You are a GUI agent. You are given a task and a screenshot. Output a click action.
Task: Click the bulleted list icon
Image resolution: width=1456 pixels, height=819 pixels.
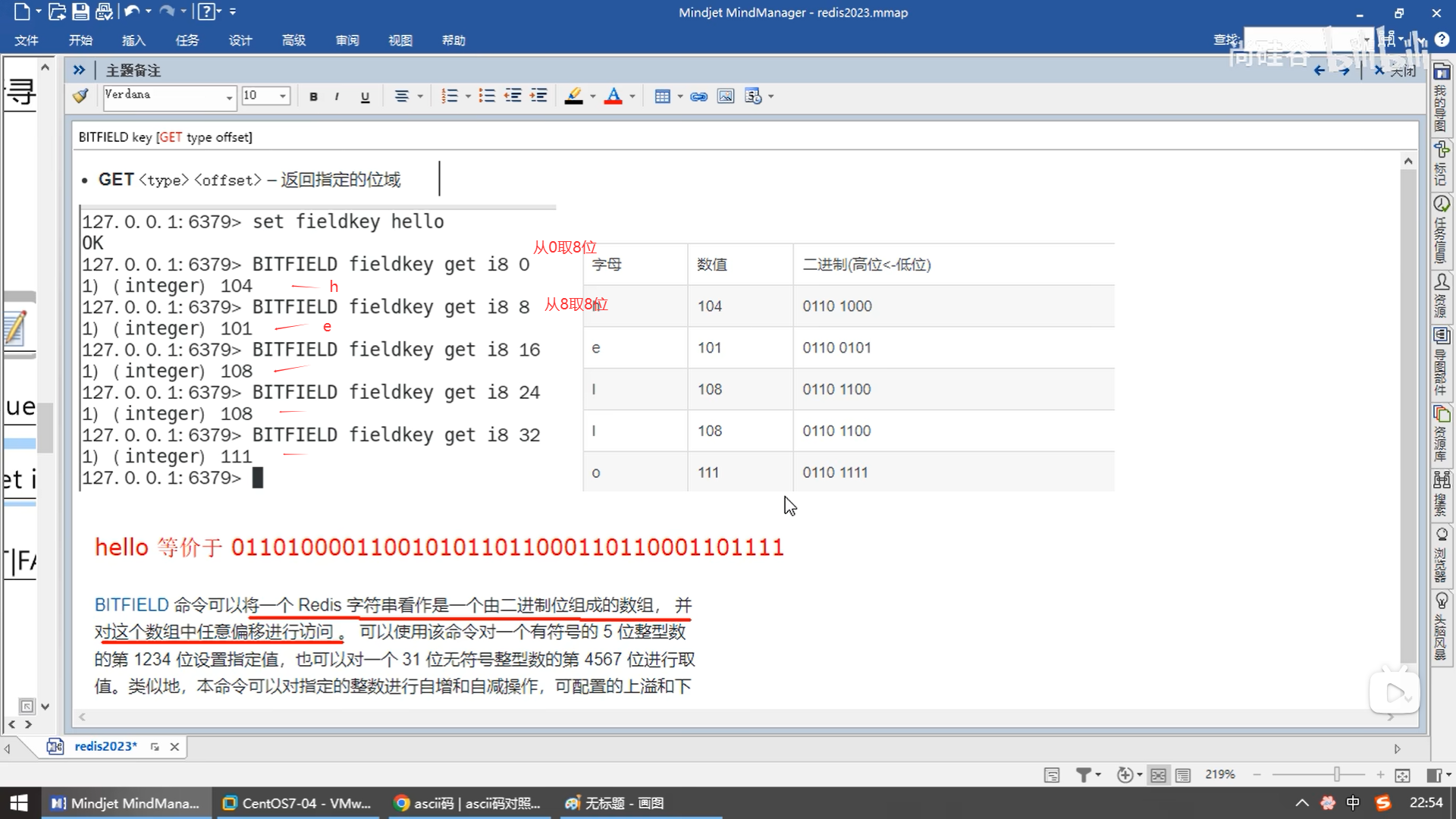487,96
